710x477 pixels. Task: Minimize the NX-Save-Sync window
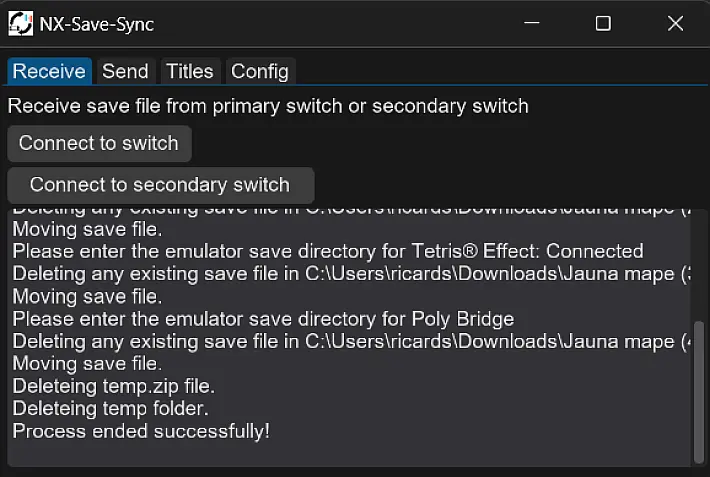532,23
